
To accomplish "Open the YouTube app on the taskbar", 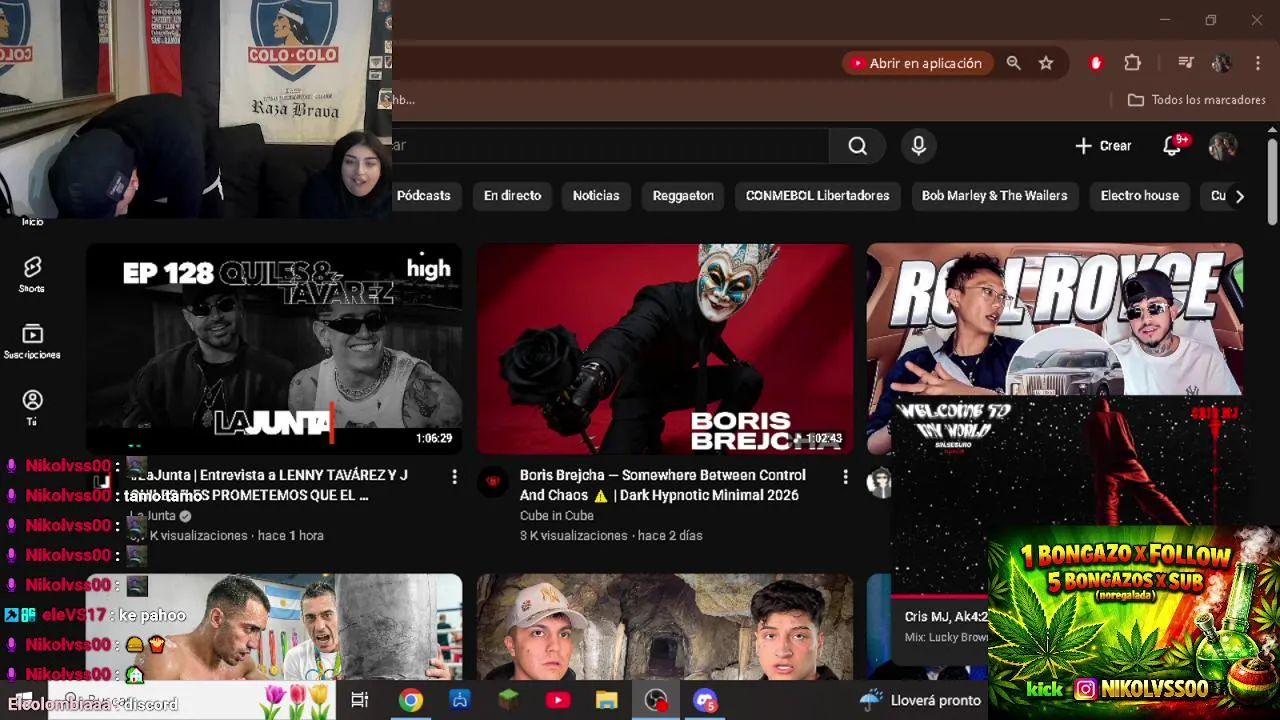I will tap(558, 700).
